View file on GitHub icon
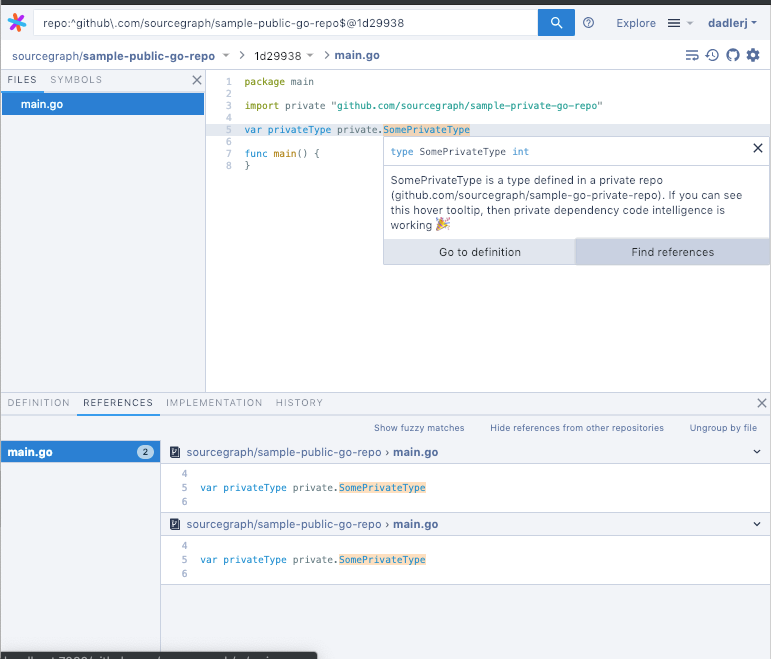The width and height of the screenshot is (771, 659). point(733,55)
